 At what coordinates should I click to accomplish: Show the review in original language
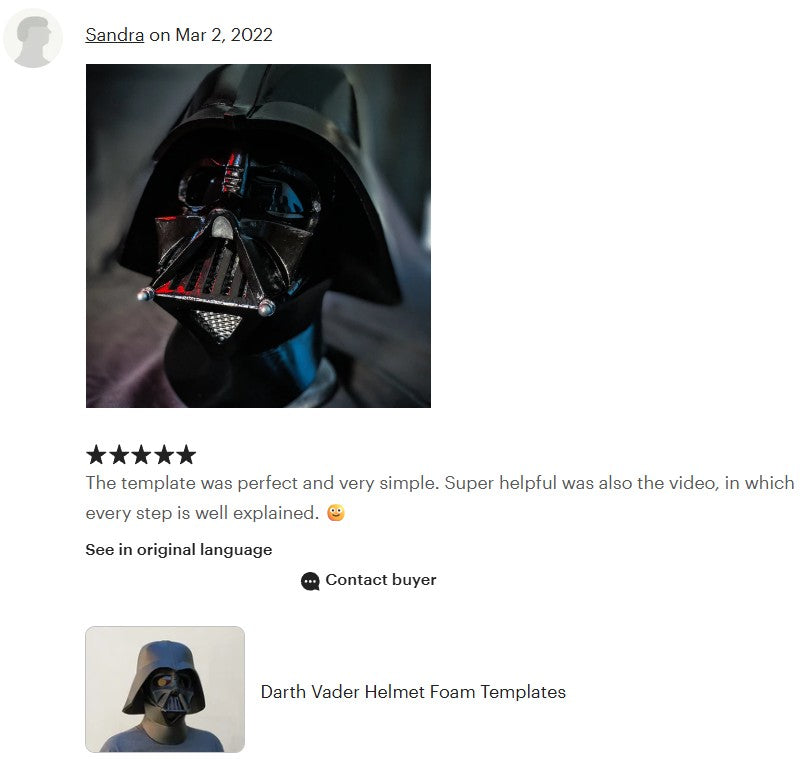(178, 550)
